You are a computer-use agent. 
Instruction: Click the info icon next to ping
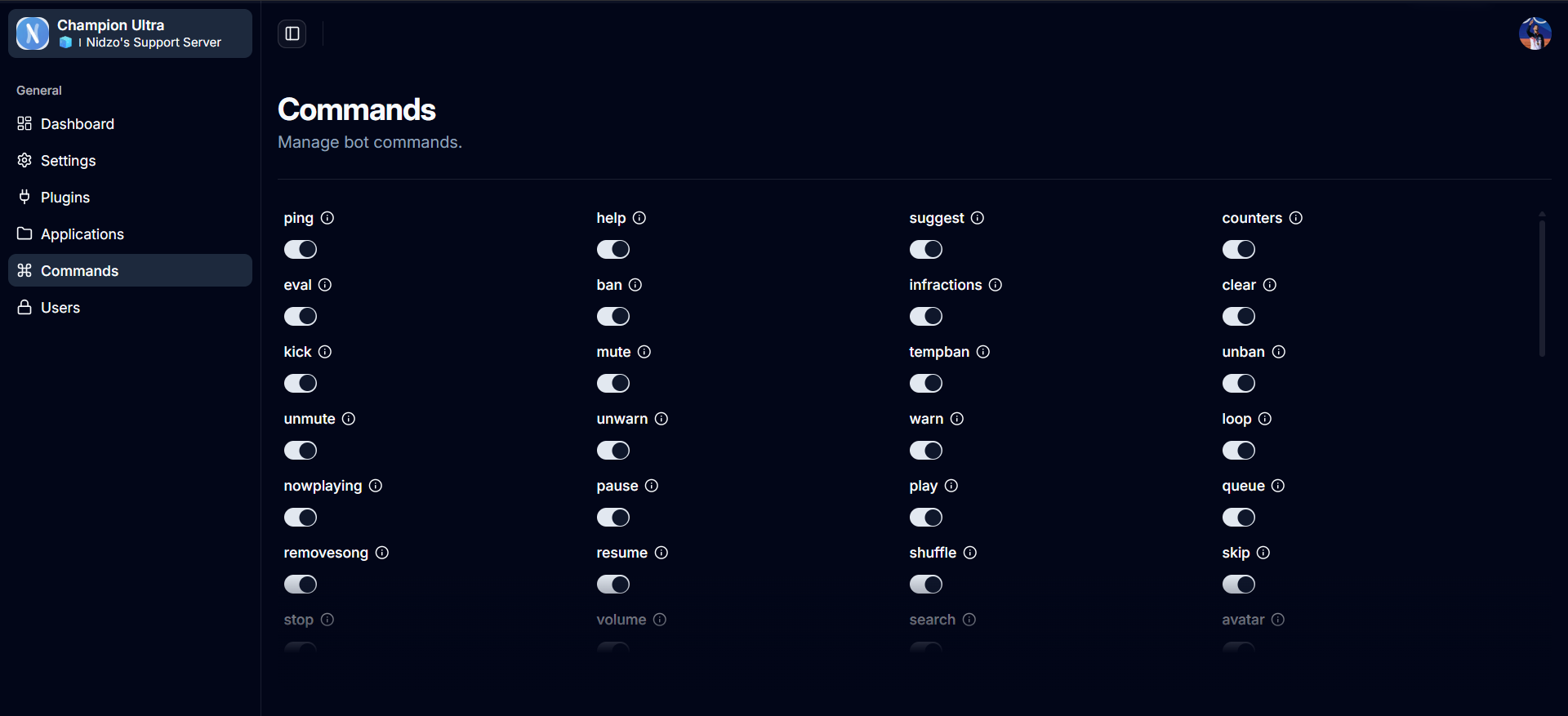[327, 218]
